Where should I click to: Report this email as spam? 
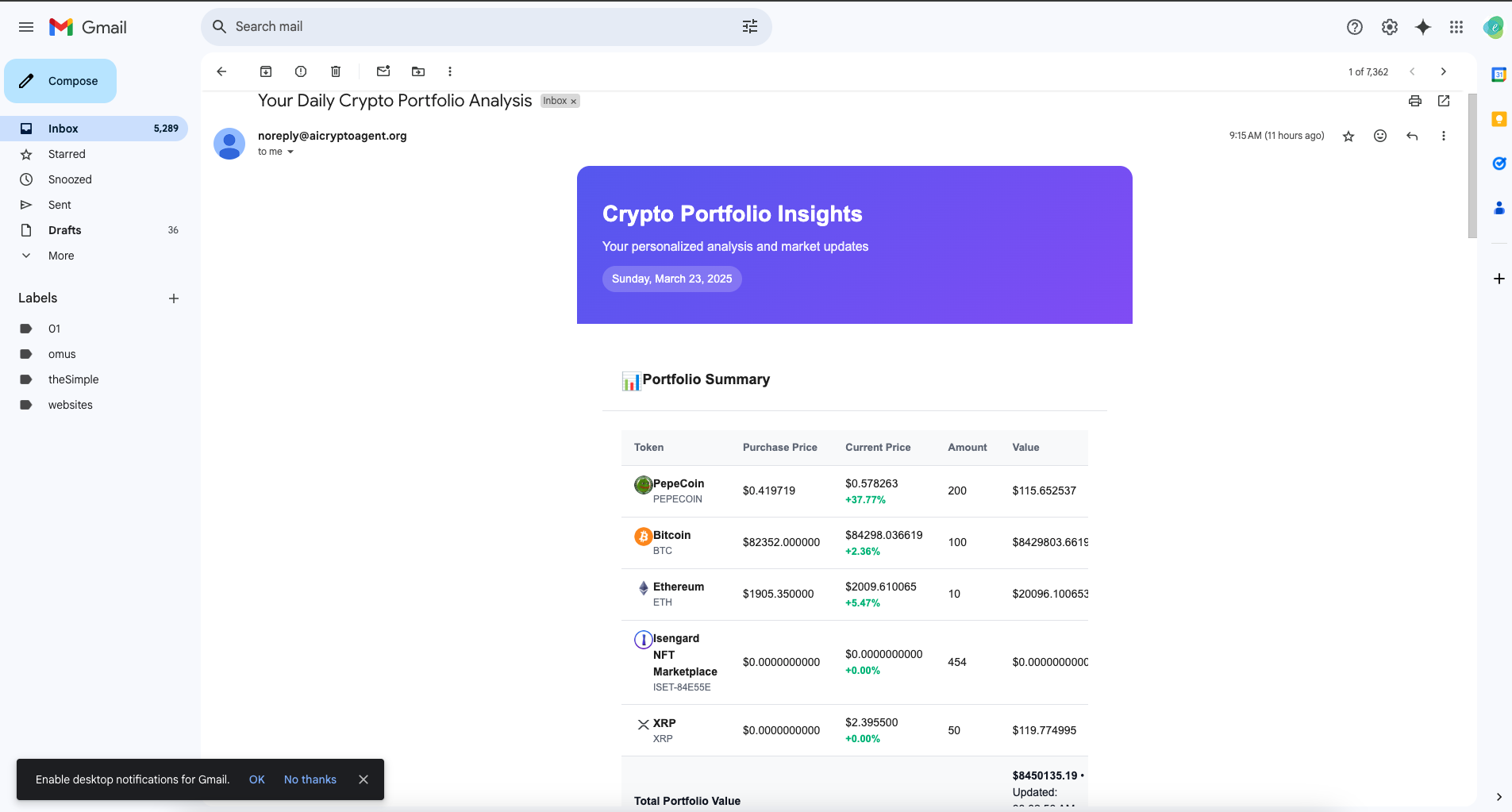301,71
